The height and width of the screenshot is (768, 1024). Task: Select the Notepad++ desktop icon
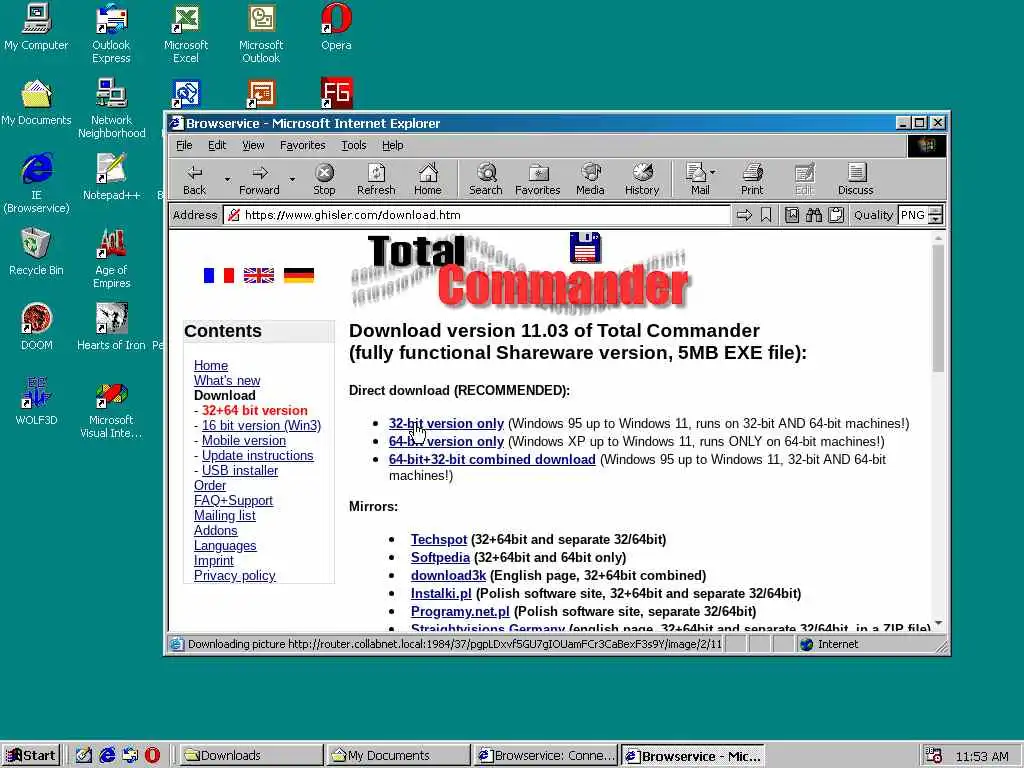pos(112,176)
